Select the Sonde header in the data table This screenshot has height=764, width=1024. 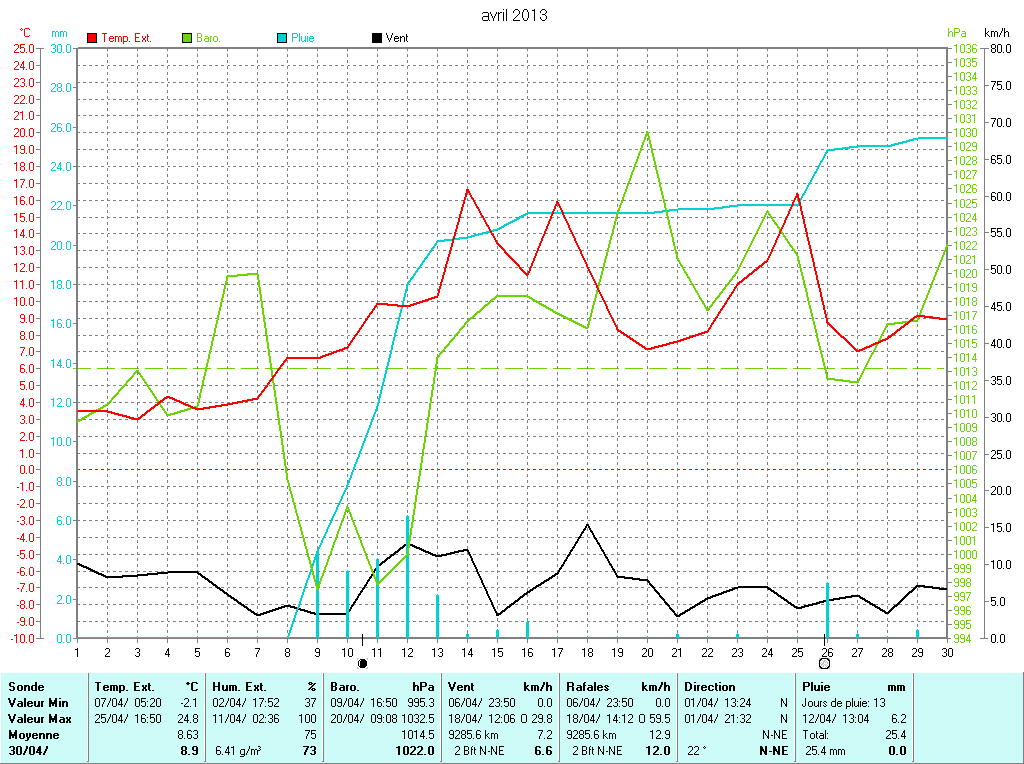click(25, 687)
